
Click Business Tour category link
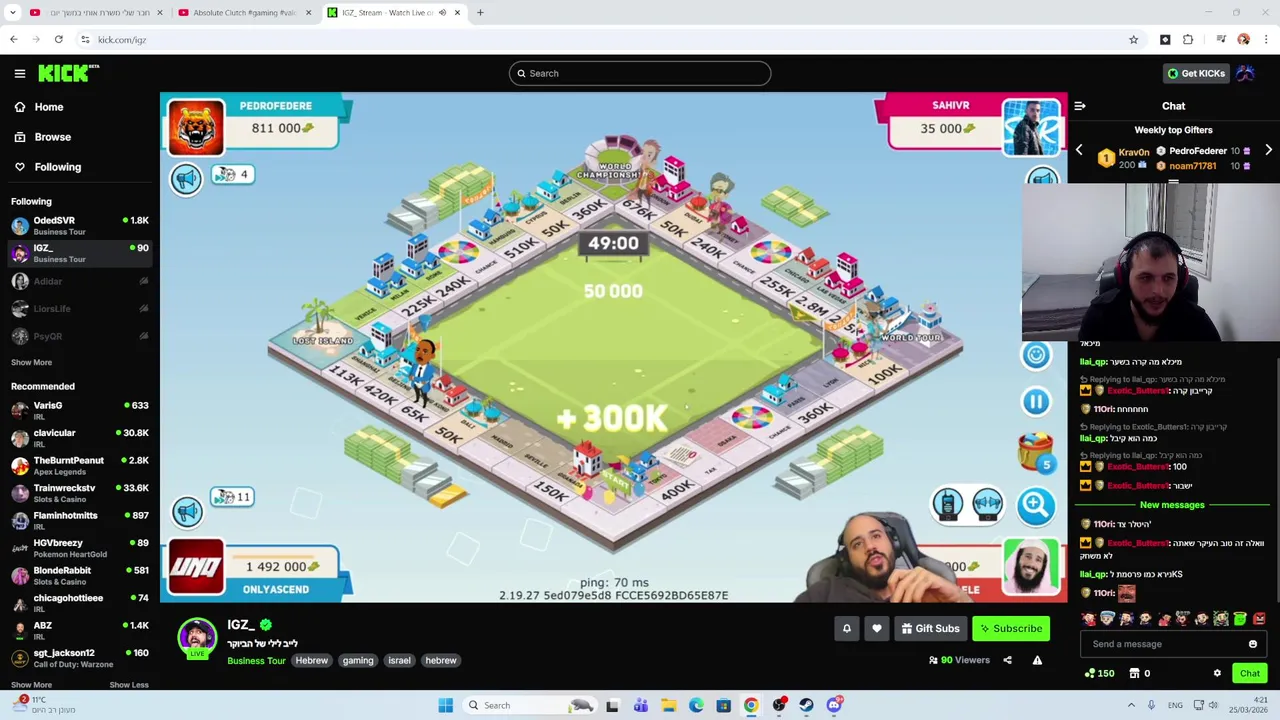click(256, 660)
